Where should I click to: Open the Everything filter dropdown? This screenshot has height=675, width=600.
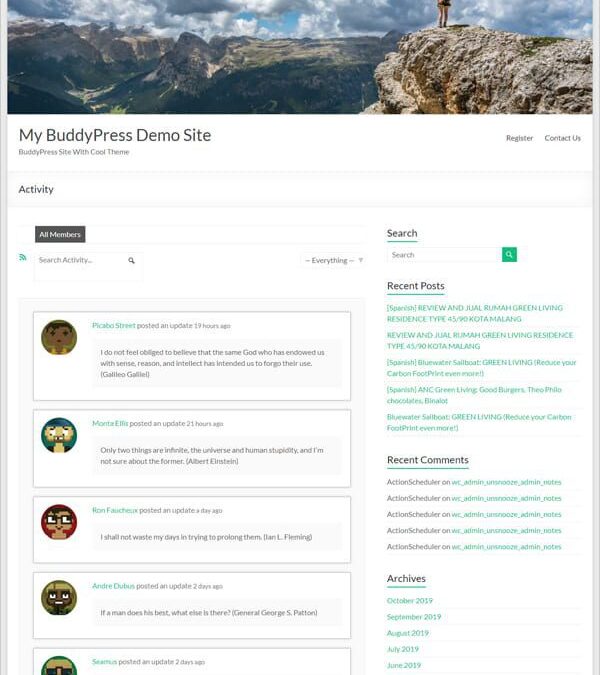pyautogui.click(x=334, y=260)
